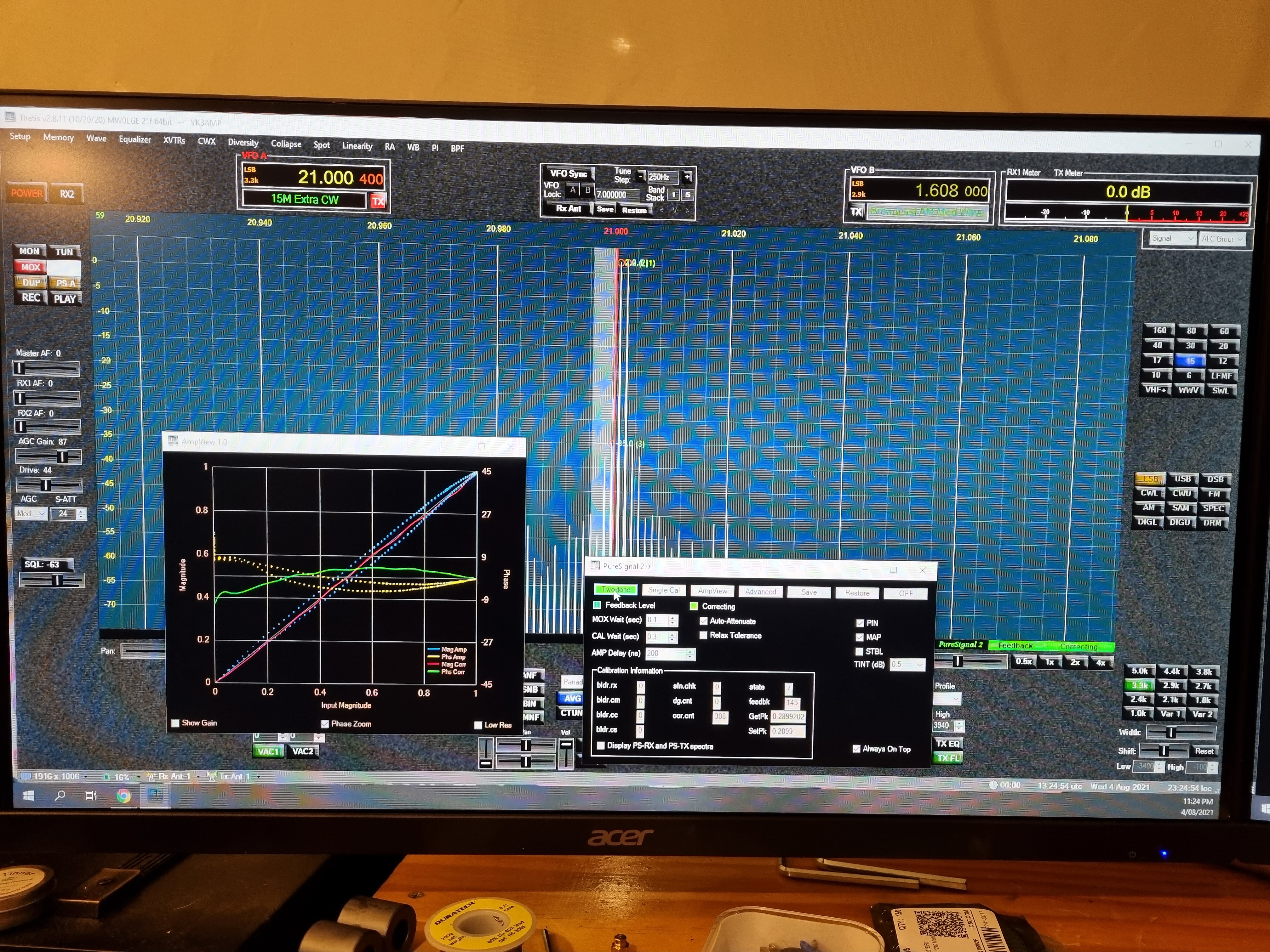Check Display PS-RX and PS-TX spectra
Image resolution: width=1270 pixels, height=952 pixels.
(601, 745)
